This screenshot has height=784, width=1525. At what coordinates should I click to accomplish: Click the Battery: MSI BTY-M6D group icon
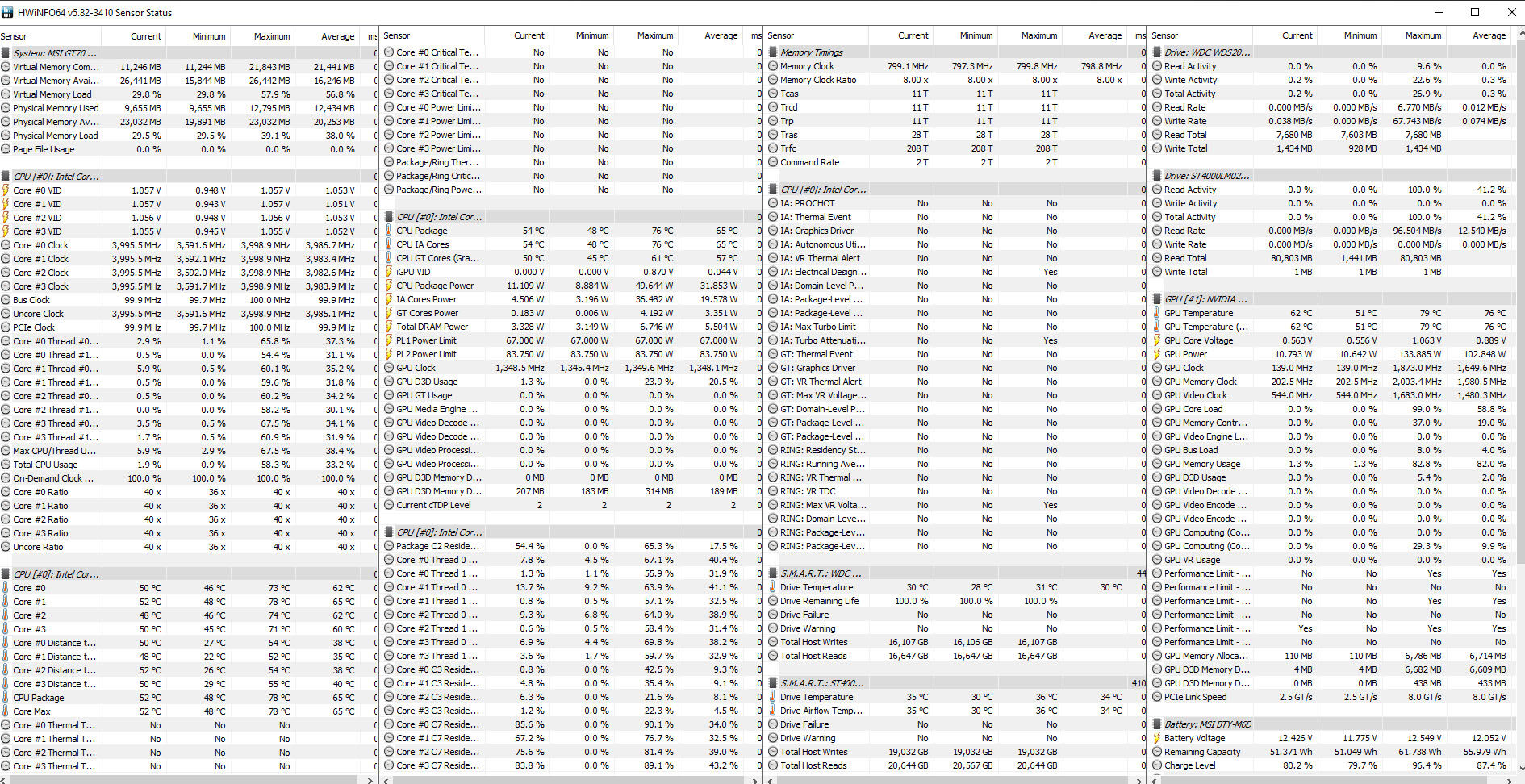(1157, 724)
